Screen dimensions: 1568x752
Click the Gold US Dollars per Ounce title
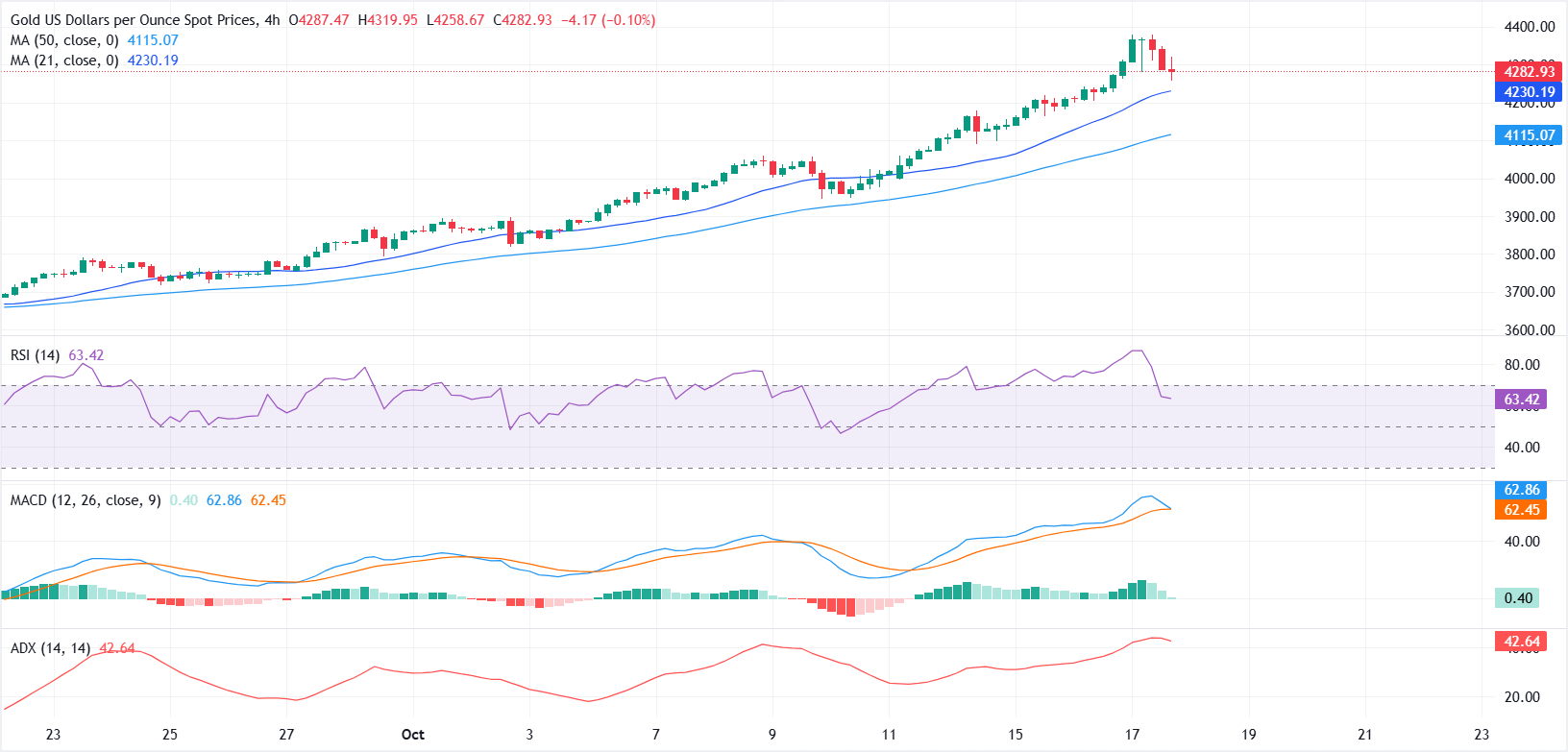(x=134, y=20)
